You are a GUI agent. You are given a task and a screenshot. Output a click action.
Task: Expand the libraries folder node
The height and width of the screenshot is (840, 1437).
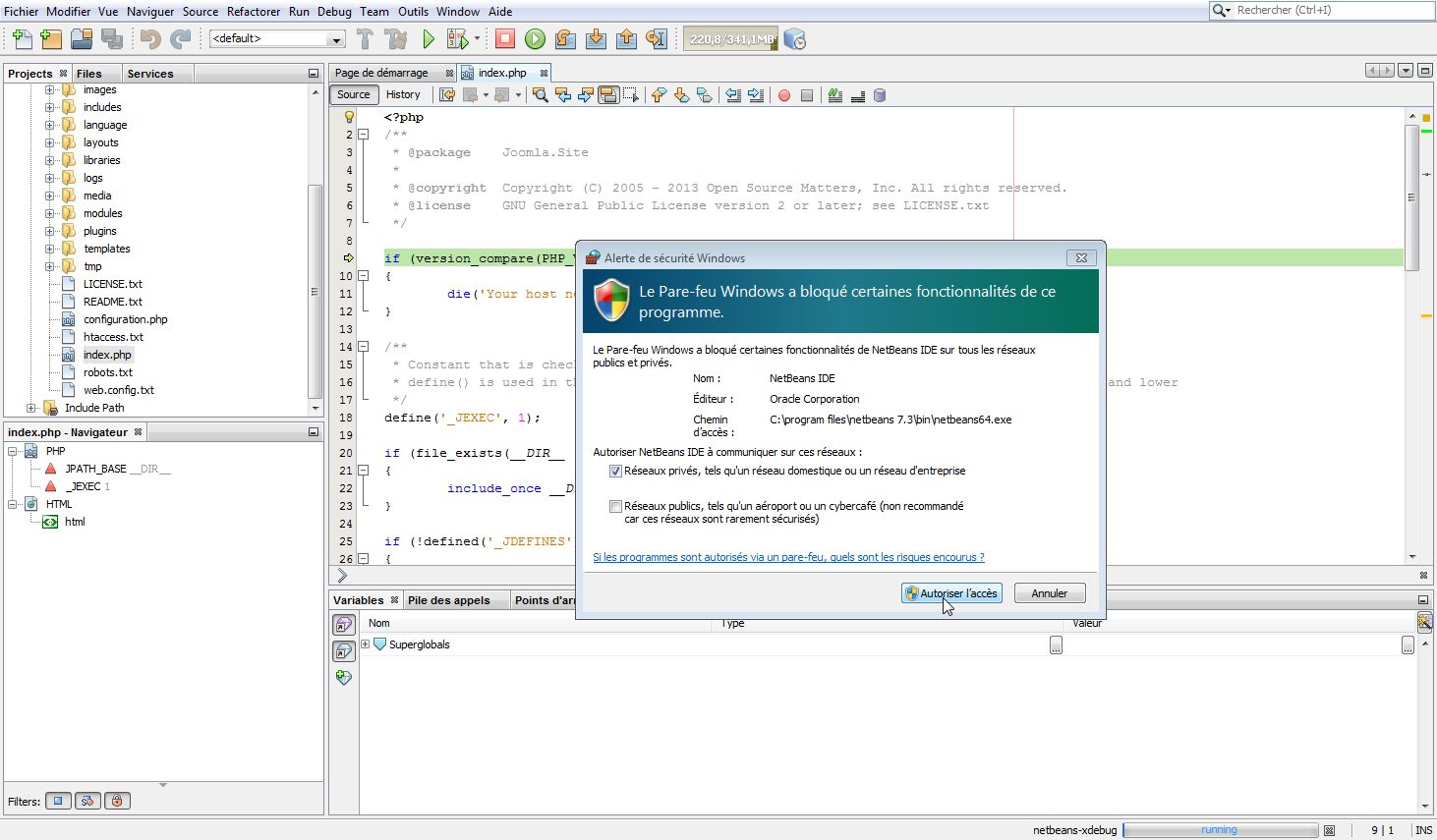coord(49,160)
